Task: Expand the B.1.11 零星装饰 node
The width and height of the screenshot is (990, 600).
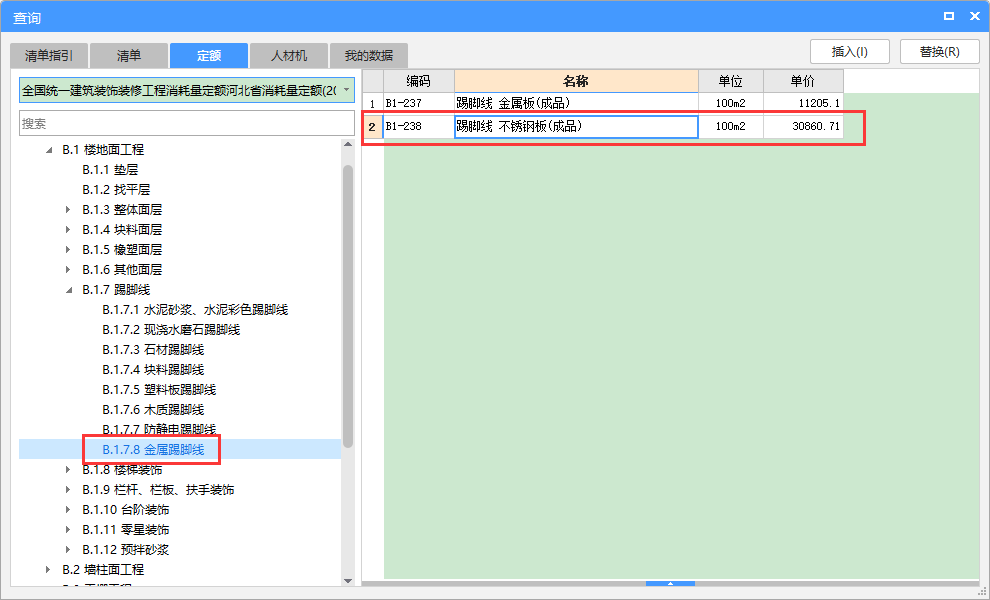Action: pyautogui.click(x=68, y=530)
